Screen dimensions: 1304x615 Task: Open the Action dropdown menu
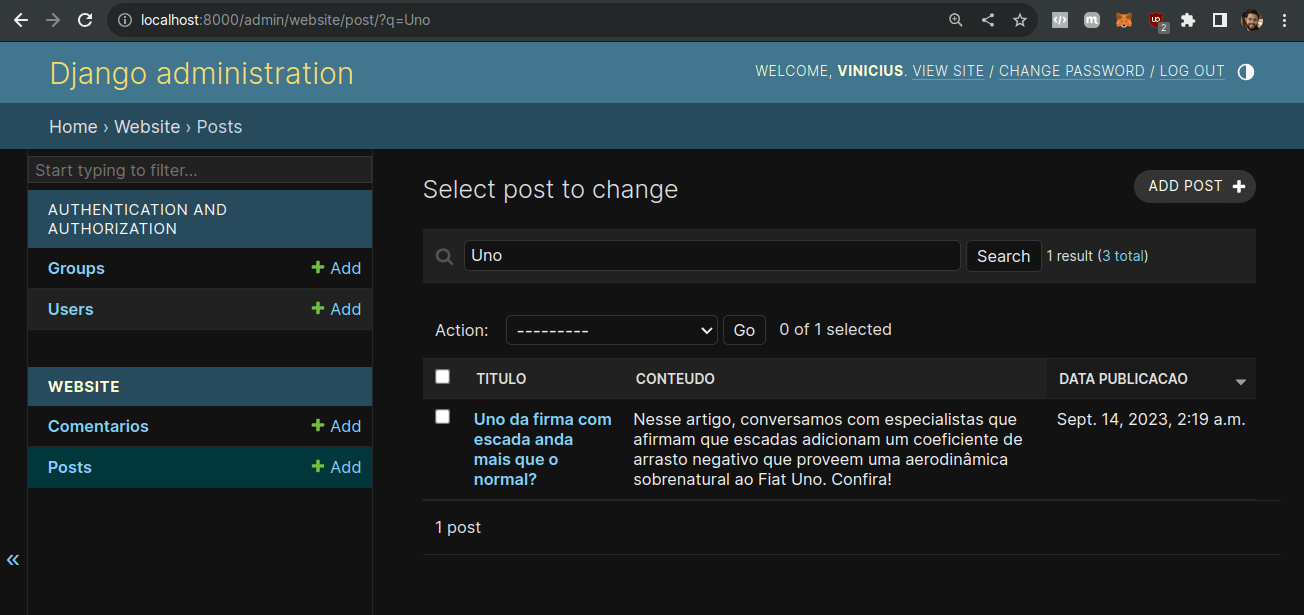611,330
